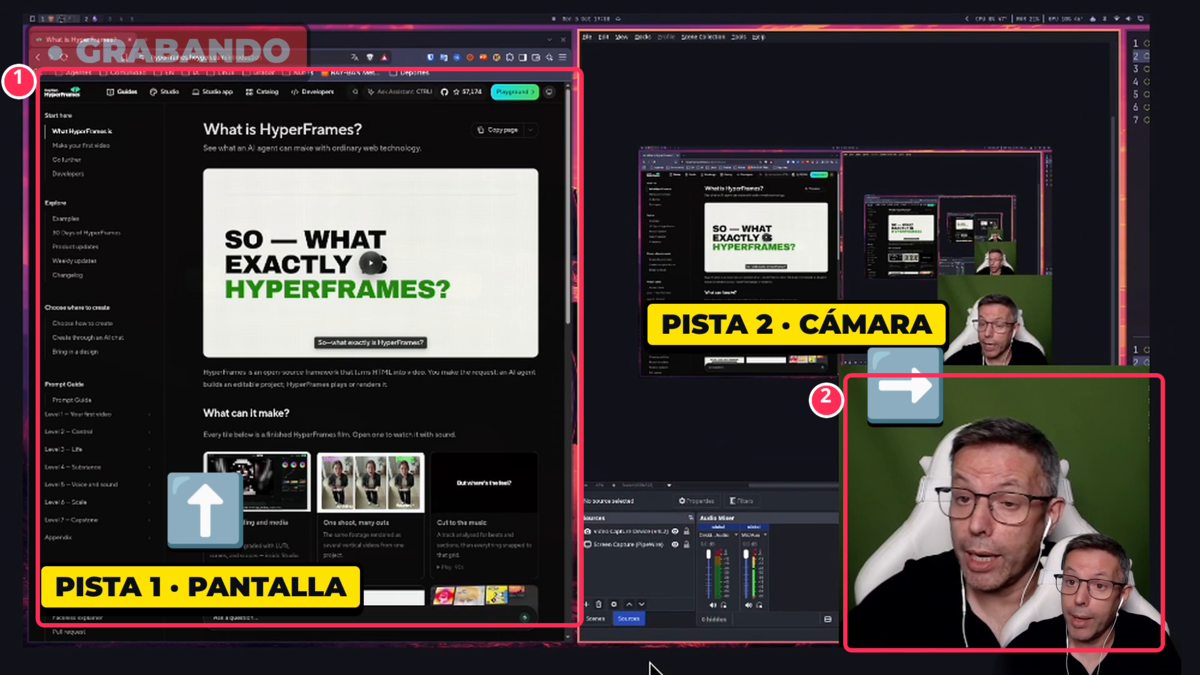Open the GitHub icon in the HyperFrames header

(x=444, y=92)
